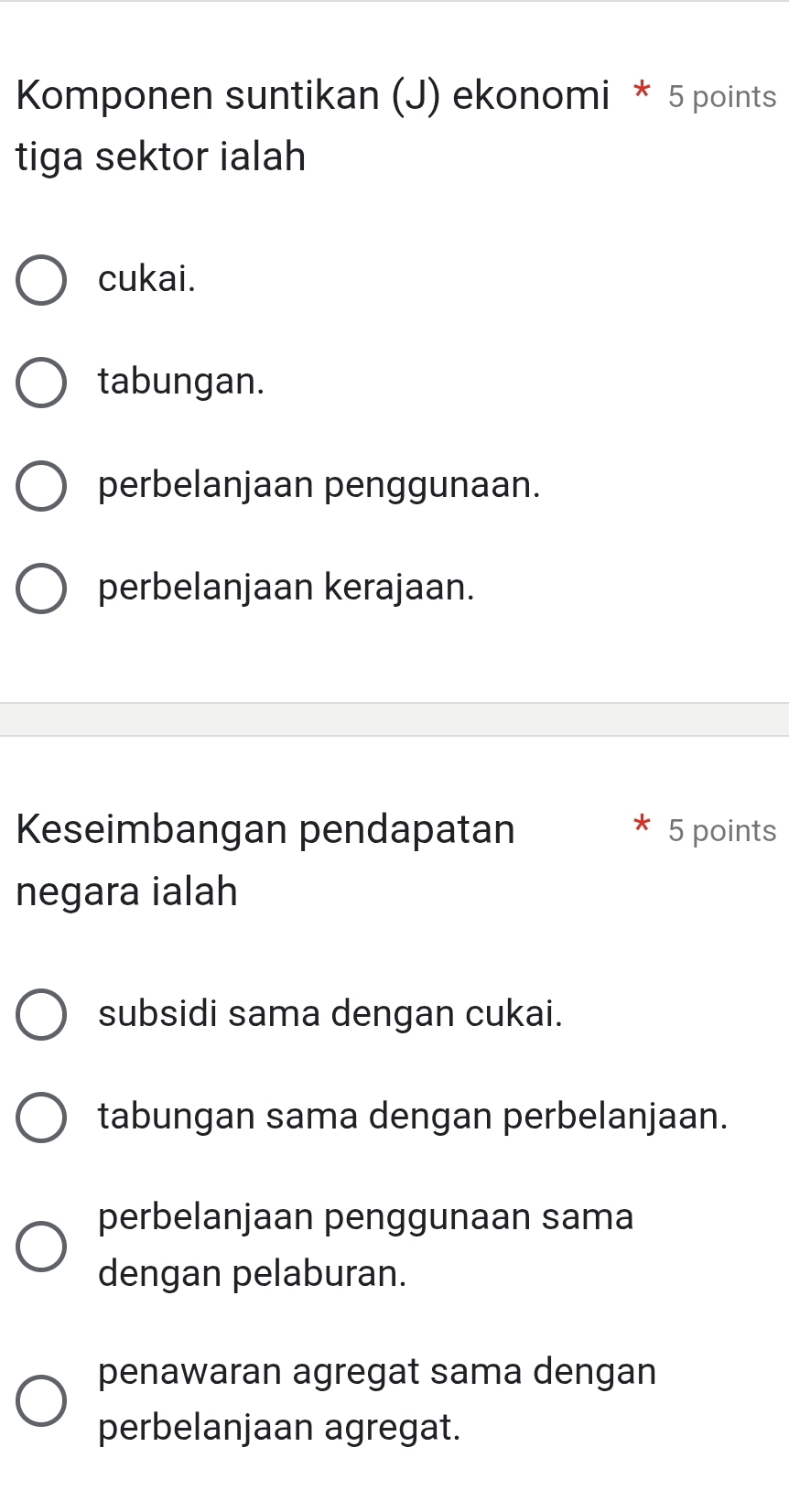Viewport: 789px width, 1512px height.
Task: Pick the 'perbelanjaan penggunaan.' radio button
Action: tap(41, 486)
